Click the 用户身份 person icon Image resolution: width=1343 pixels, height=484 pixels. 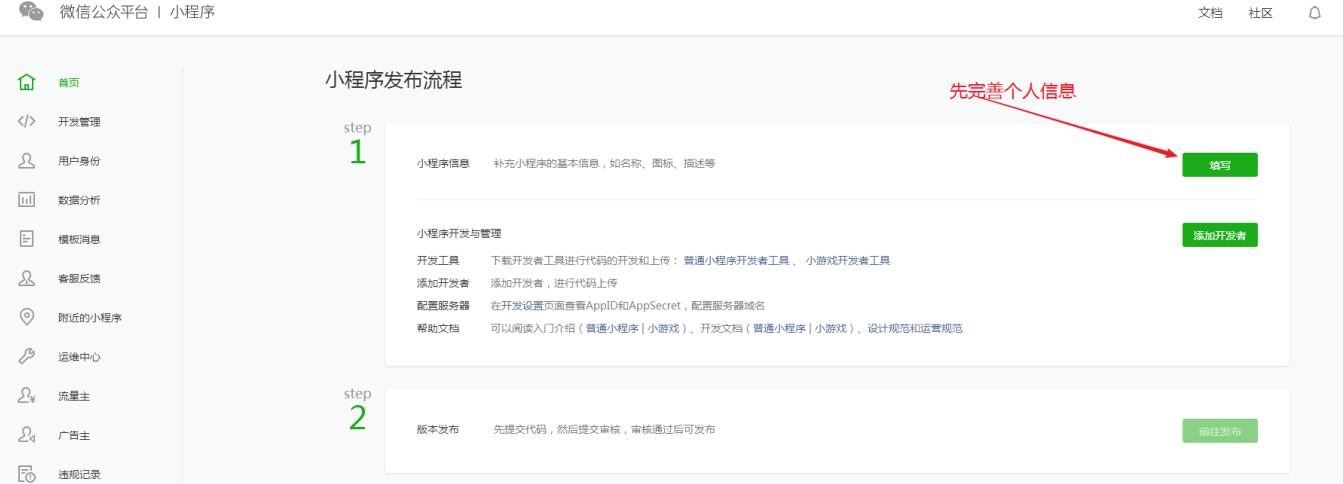point(27,160)
